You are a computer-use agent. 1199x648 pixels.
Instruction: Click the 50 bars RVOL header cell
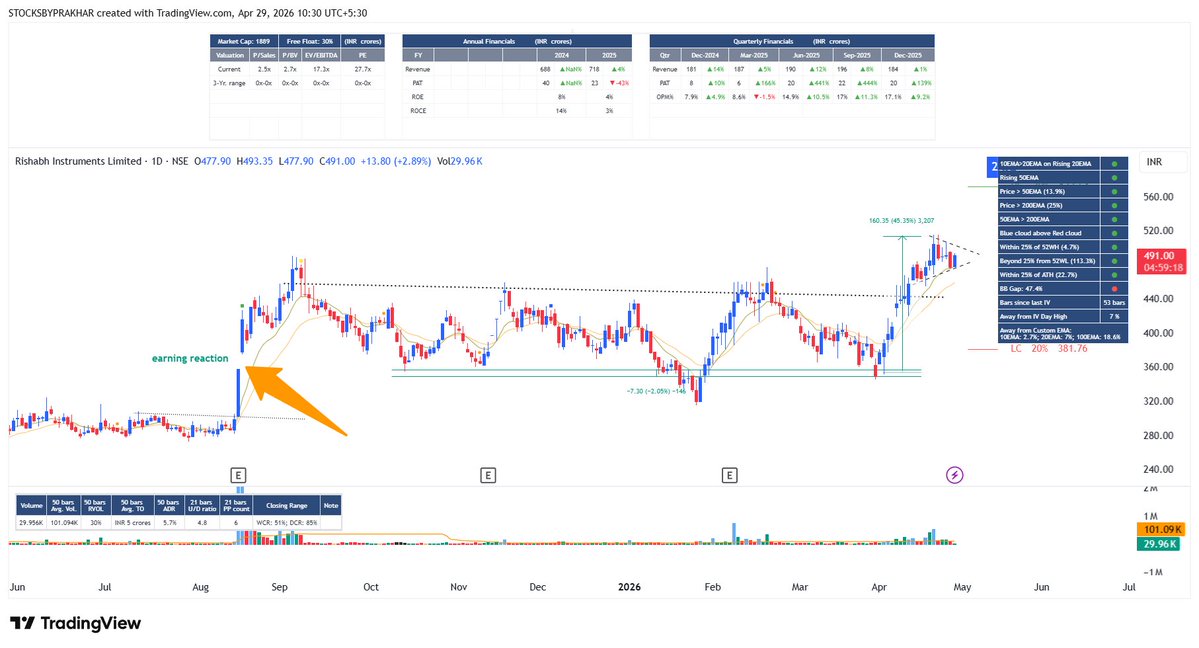[x=95, y=506]
